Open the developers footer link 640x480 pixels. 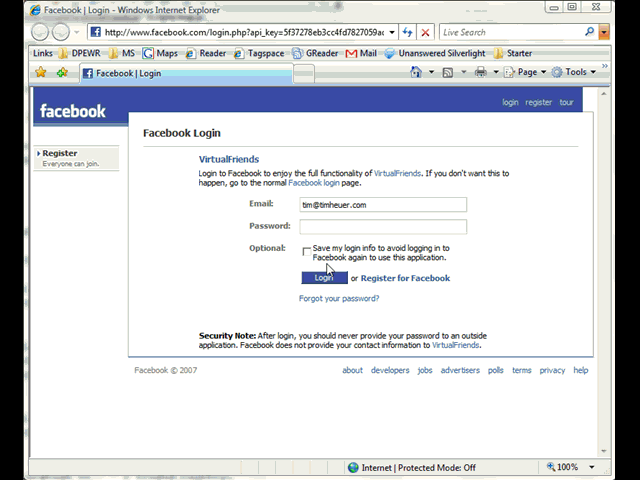390,370
